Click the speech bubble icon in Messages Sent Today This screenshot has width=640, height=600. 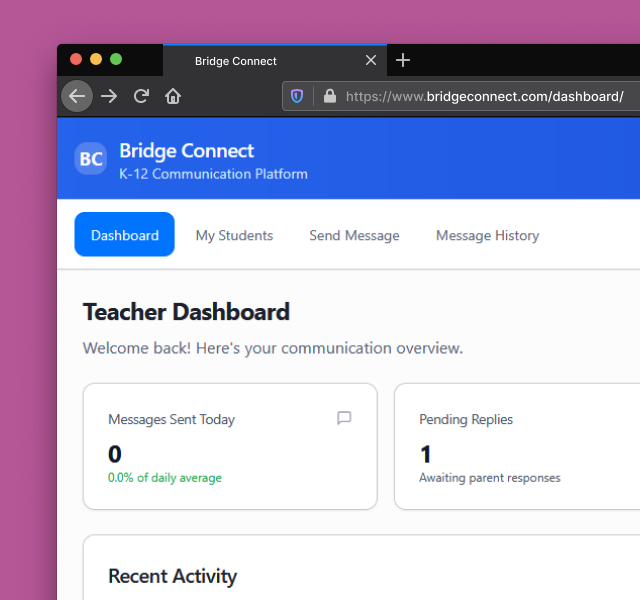[x=344, y=418]
